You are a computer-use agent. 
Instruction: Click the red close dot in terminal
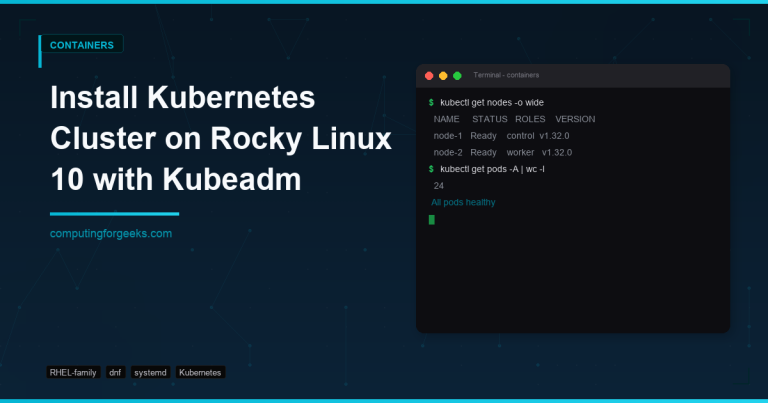pos(429,76)
